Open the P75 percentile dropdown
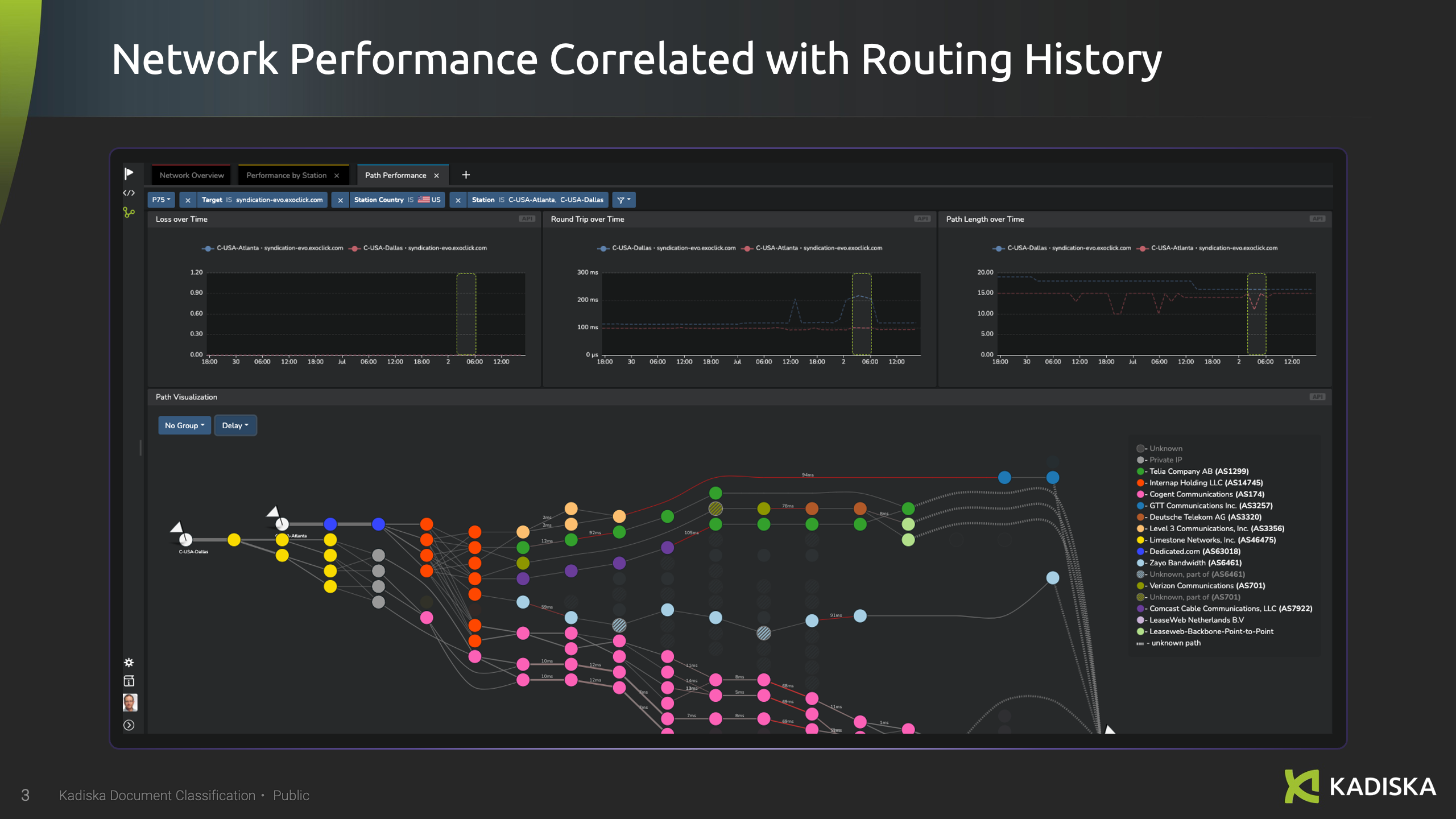Screen dimensions: 1456x819 161,200
